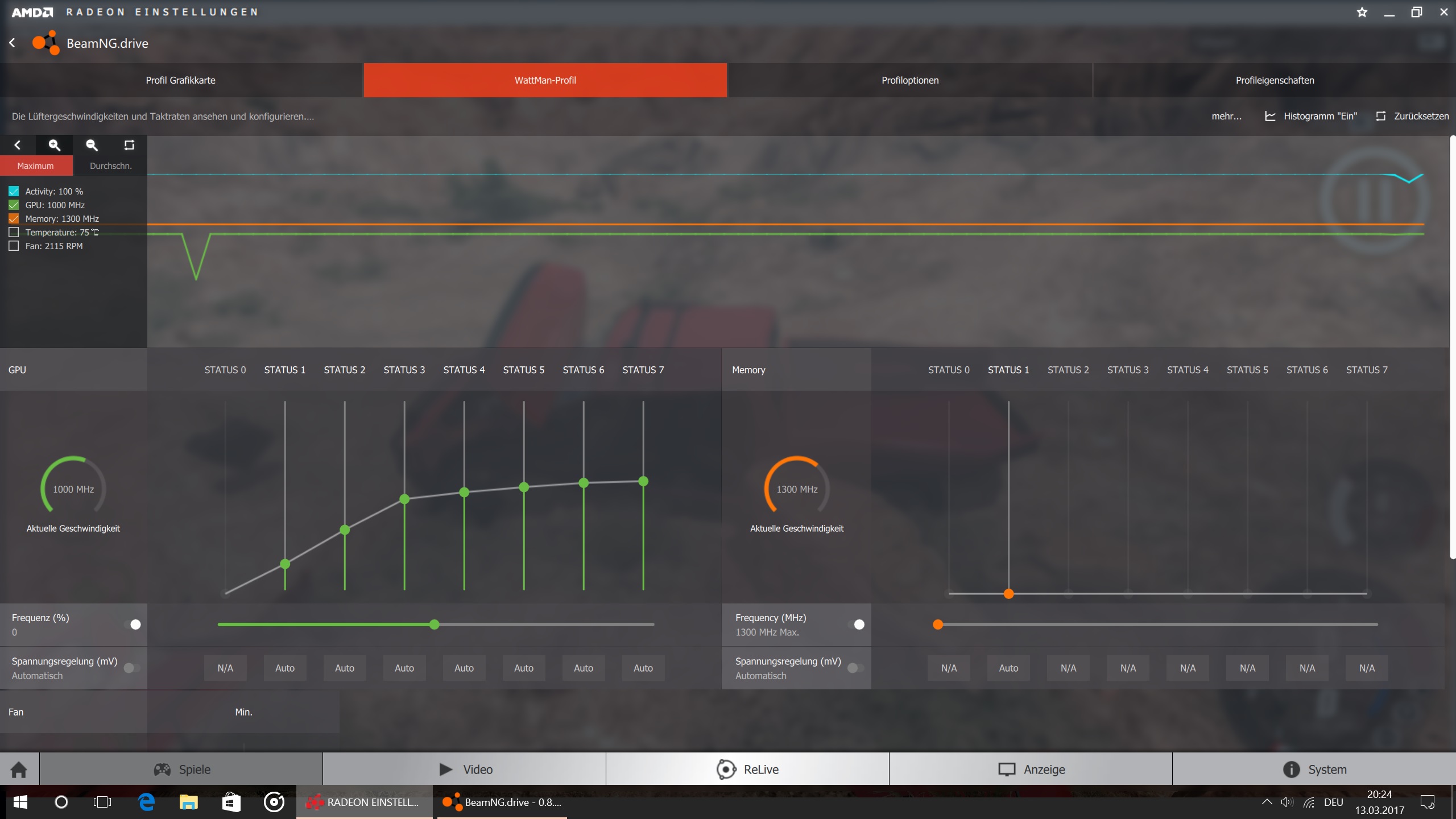Viewport: 1456px width, 819px height.
Task: Open the Video section
Action: pyautogui.click(x=465, y=770)
